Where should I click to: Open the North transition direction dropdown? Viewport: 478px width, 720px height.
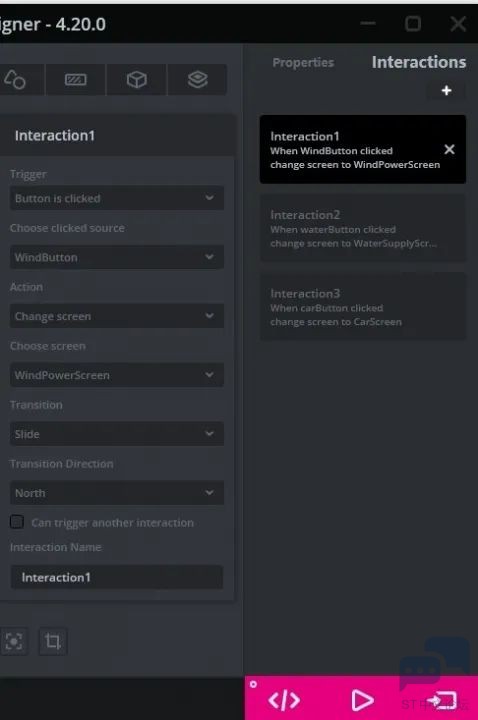(x=117, y=493)
